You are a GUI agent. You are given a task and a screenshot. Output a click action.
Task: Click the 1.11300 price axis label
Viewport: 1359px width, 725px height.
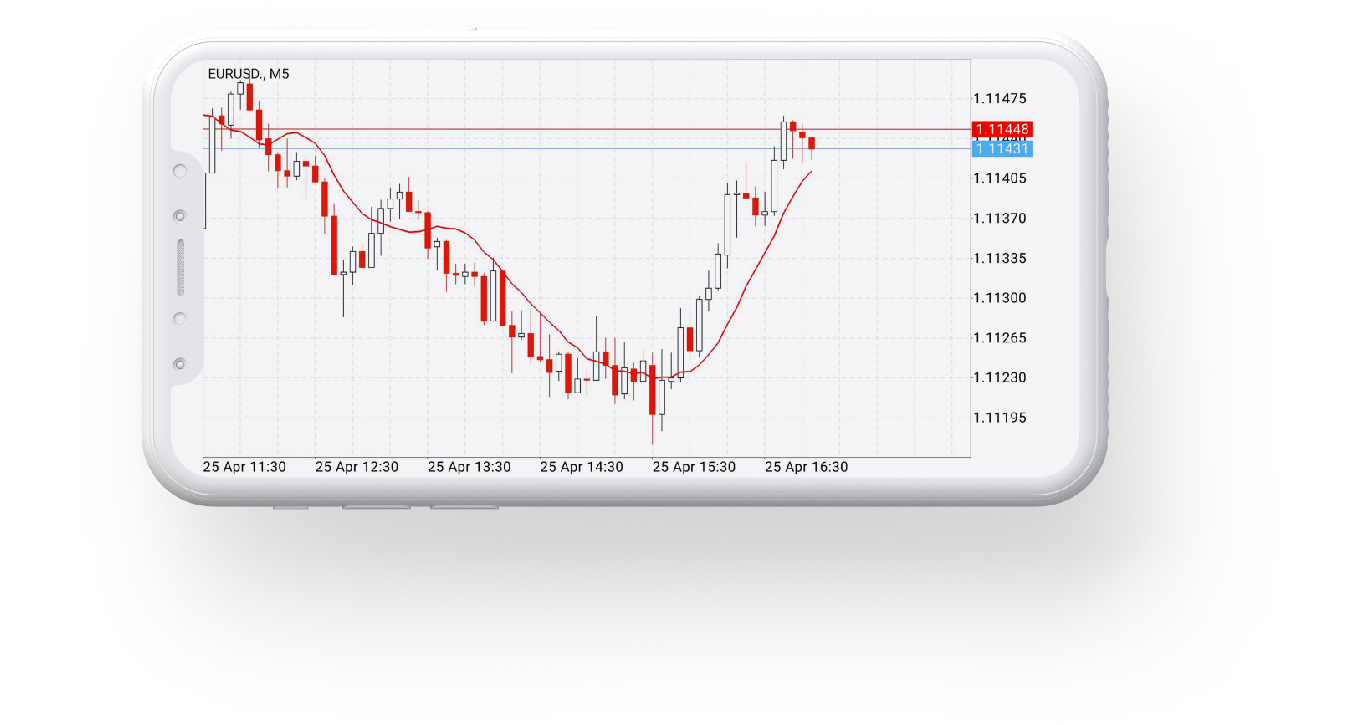pyautogui.click(x=1000, y=298)
